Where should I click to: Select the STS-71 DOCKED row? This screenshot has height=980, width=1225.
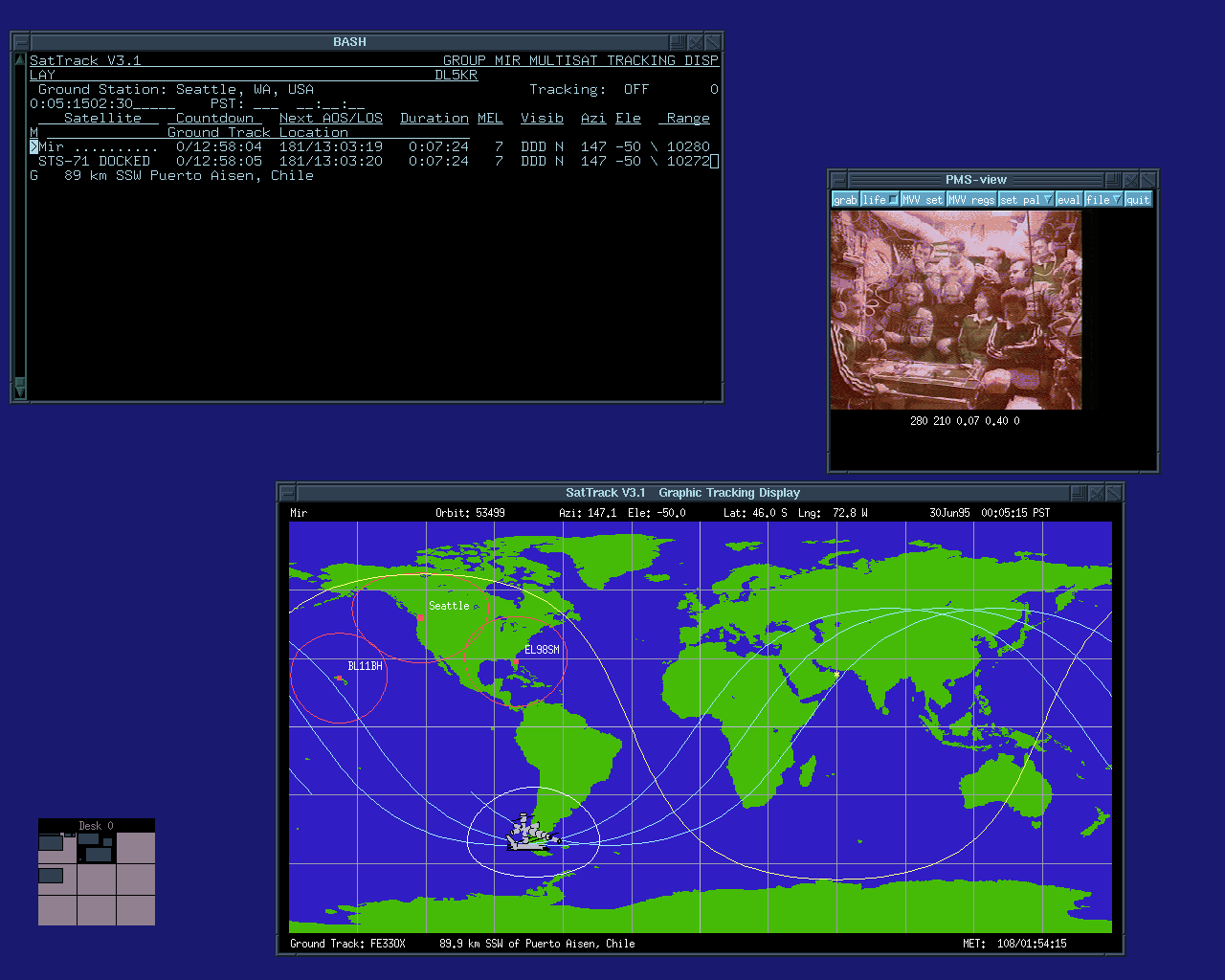[94, 162]
